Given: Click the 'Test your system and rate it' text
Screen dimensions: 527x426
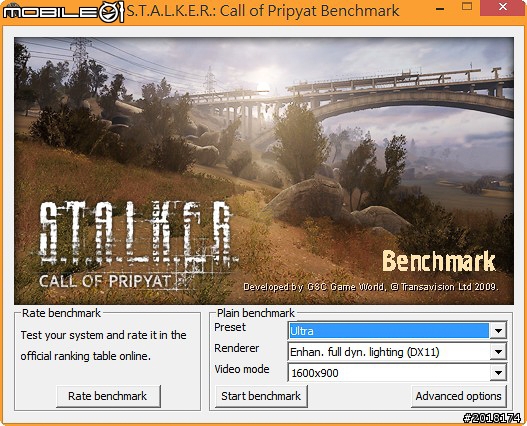Looking at the screenshot, I should pos(104,345).
